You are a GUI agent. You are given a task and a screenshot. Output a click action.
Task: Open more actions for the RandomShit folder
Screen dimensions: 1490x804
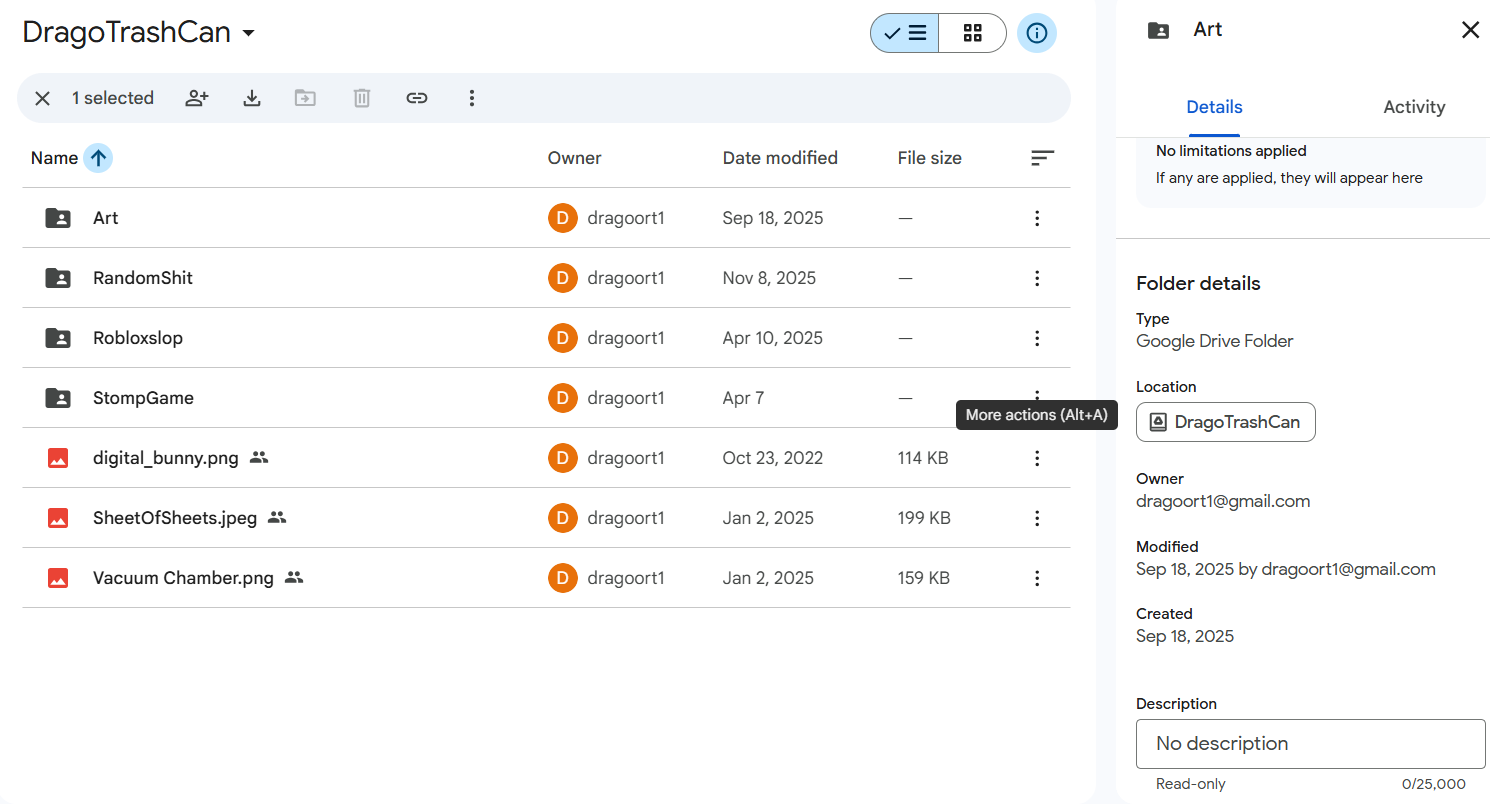(x=1037, y=278)
